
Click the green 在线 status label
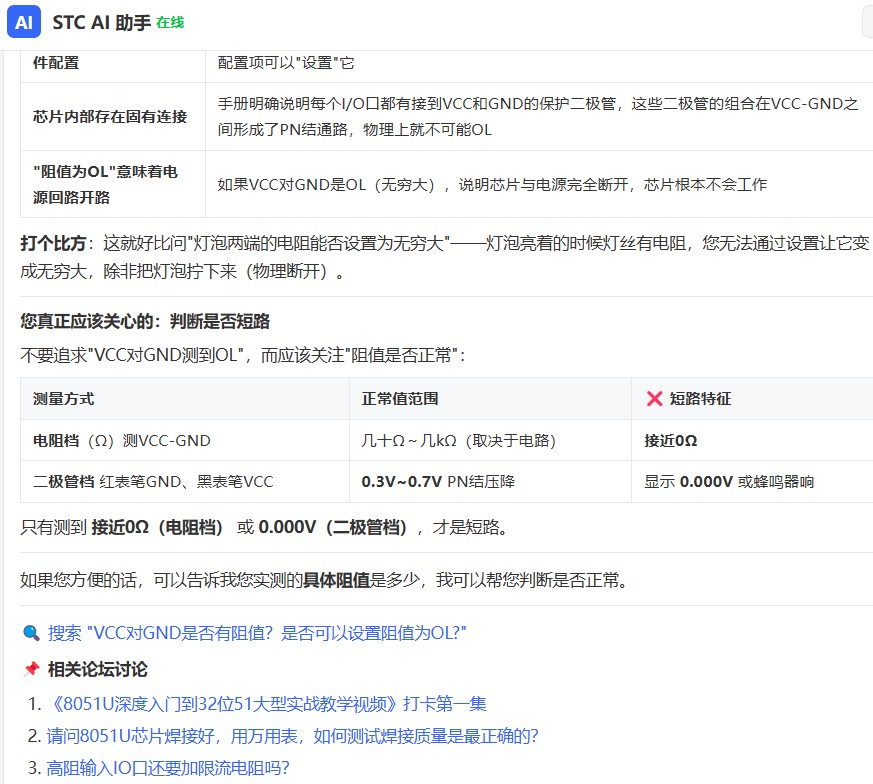coord(170,22)
